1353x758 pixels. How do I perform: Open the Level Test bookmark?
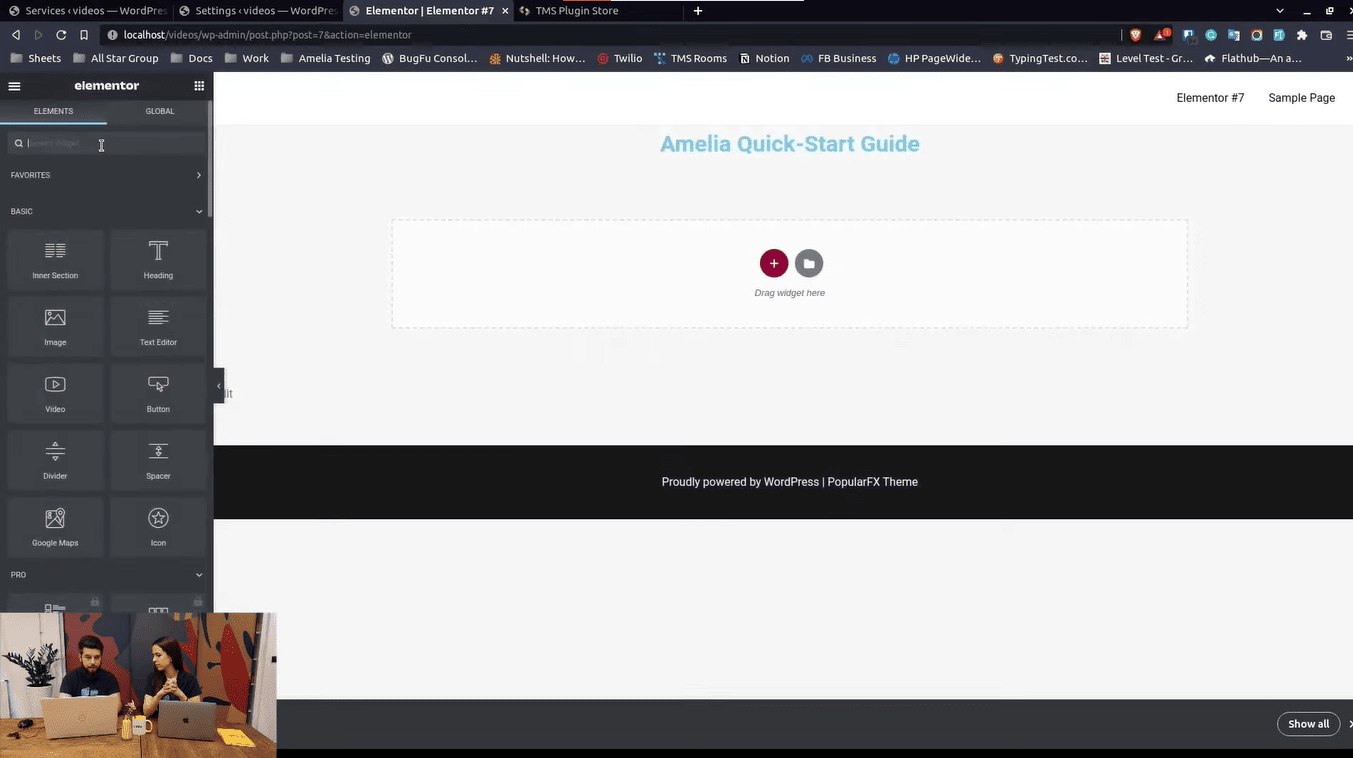[x=1146, y=58]
